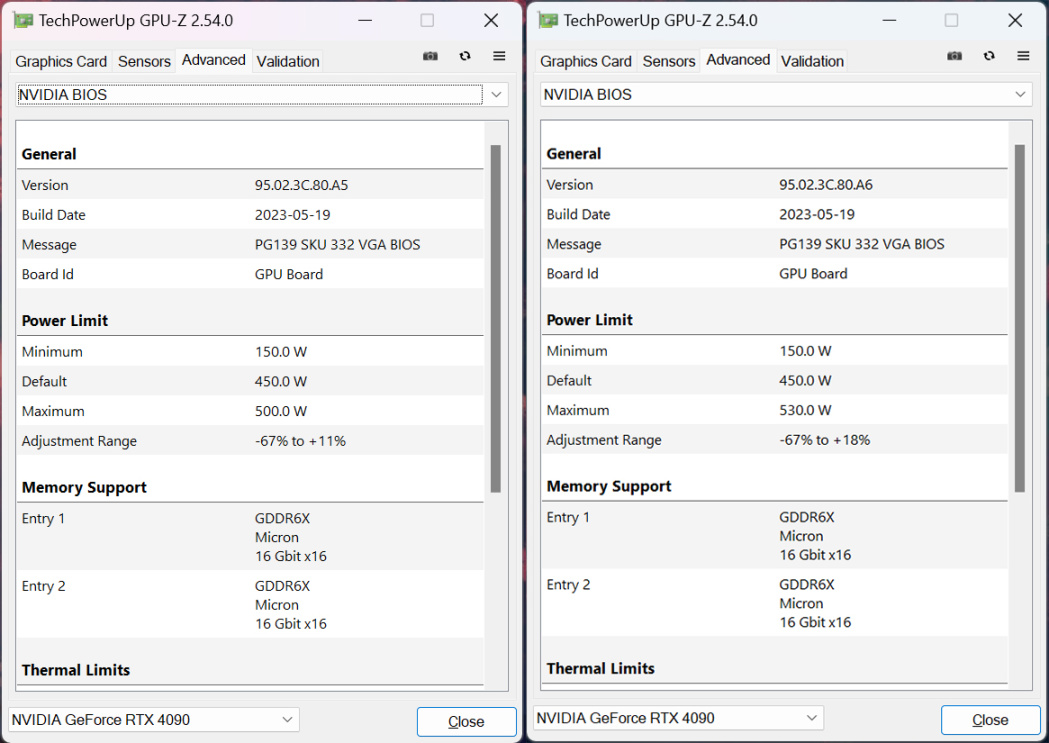Click the GPU-Z app icon in left title bar
Viewport: 1049px width, 743px height.
[22, 20]
